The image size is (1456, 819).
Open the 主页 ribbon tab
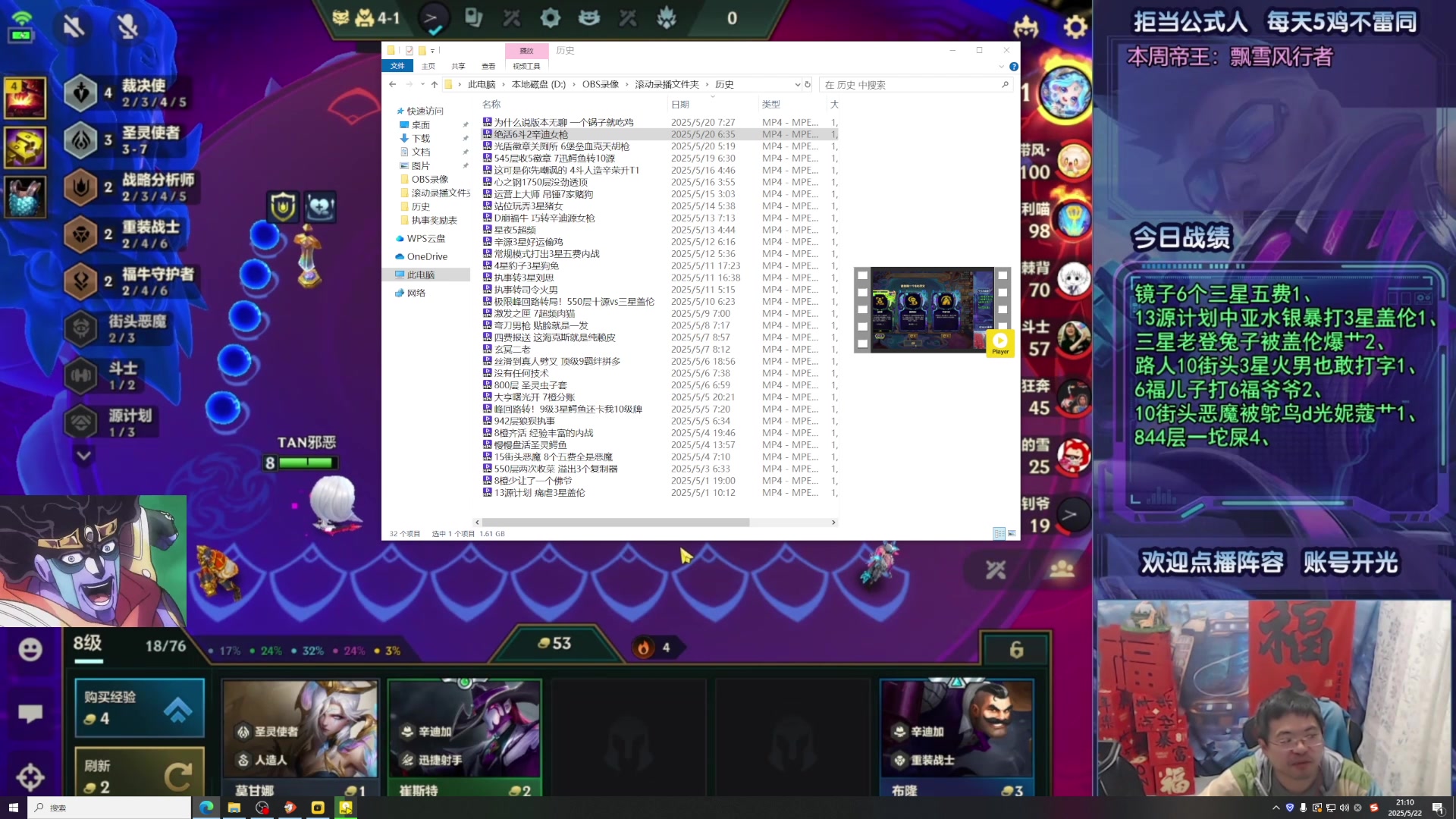428,66
